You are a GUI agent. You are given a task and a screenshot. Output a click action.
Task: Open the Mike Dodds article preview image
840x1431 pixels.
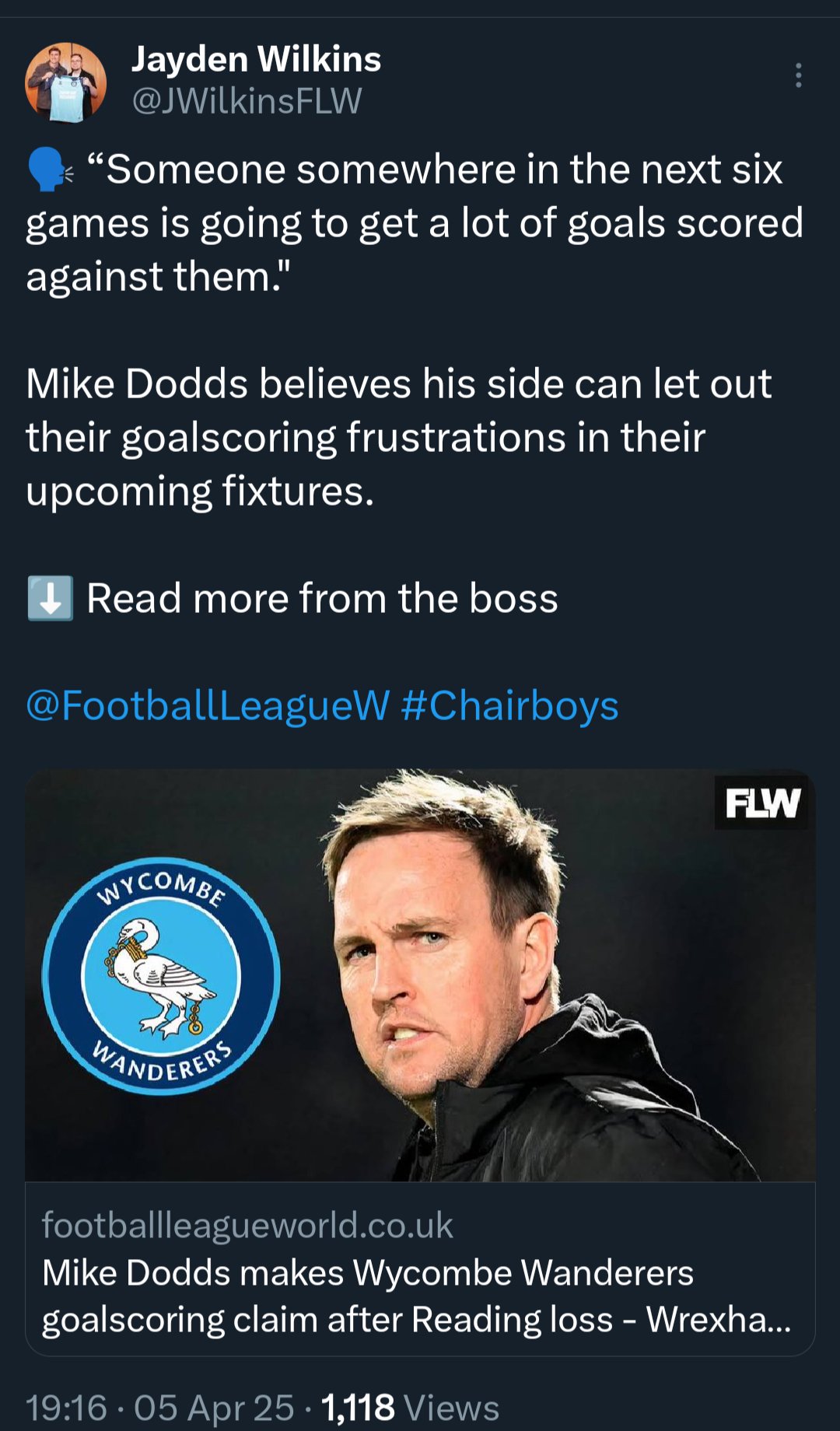[420, 975]
